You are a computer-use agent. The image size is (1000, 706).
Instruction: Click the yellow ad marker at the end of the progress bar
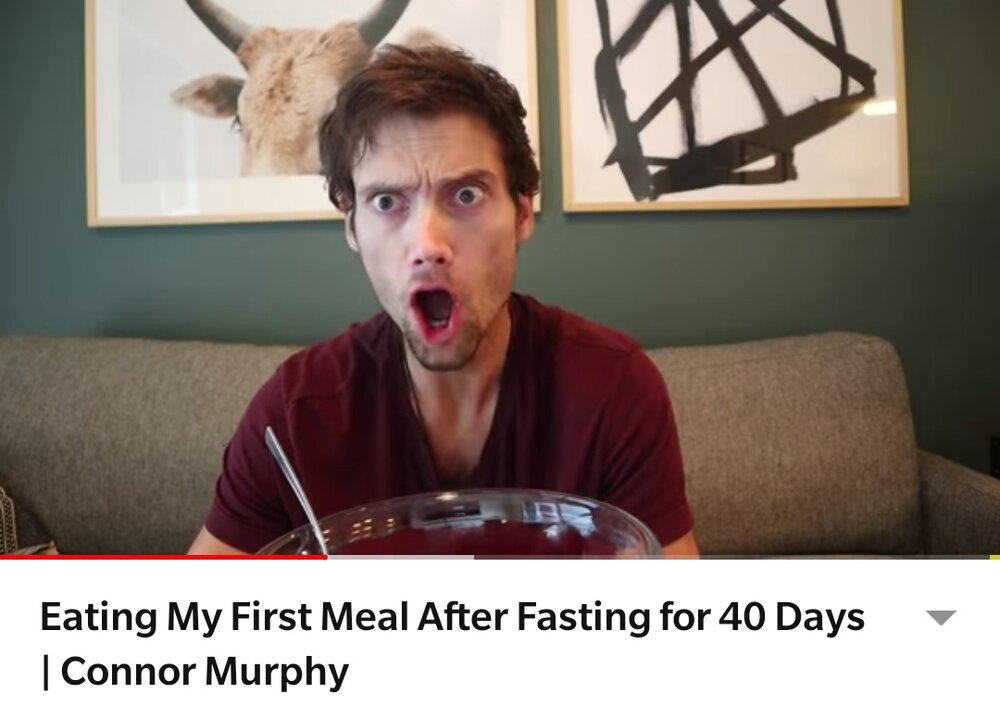[995, 557]
